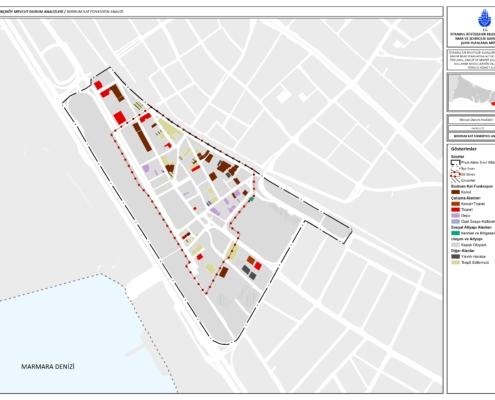Click the Göstergeler legend heading
Viewport: 495px width, 400px height.
tap(464, 149)
